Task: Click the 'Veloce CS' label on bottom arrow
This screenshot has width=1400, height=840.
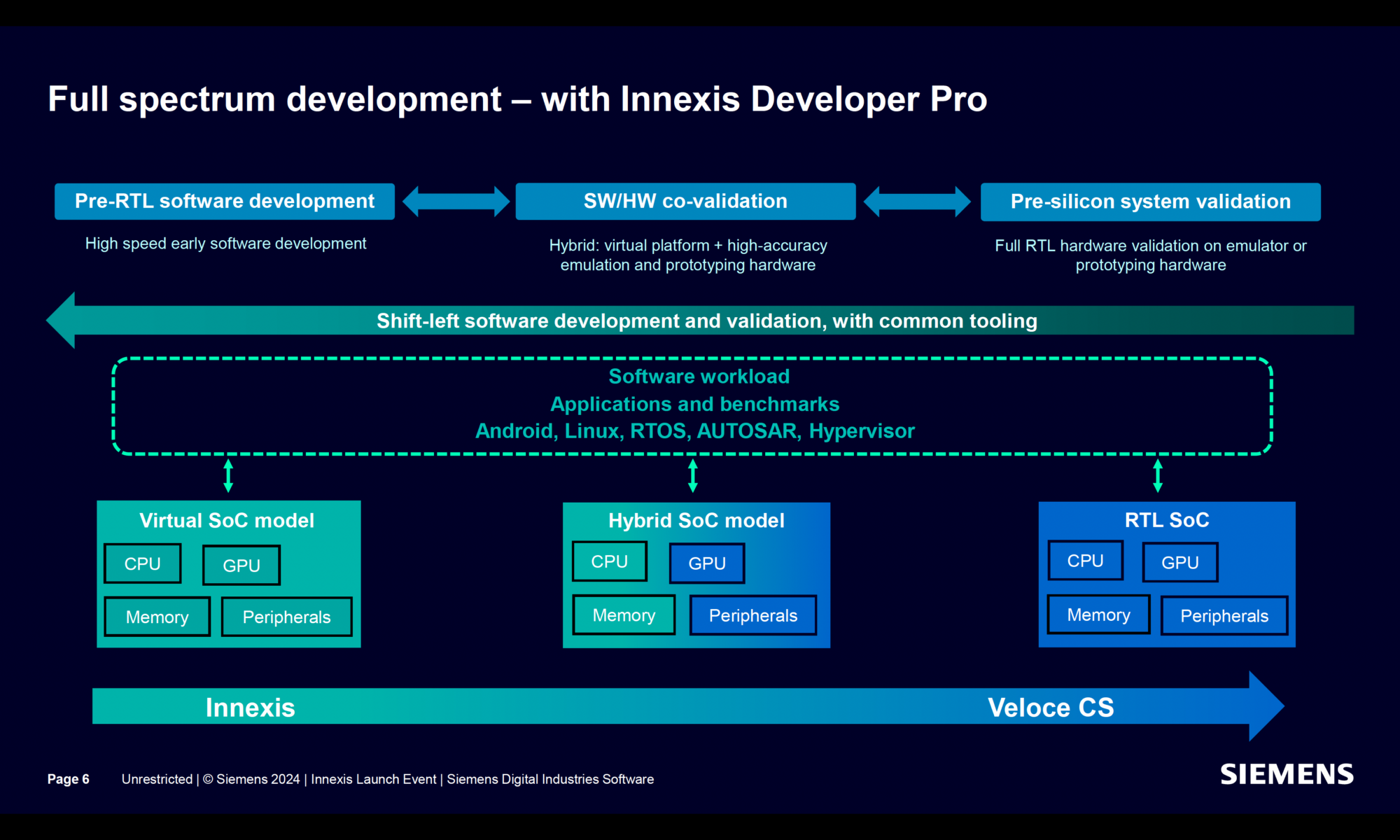Action: [x=1051, y=708]
